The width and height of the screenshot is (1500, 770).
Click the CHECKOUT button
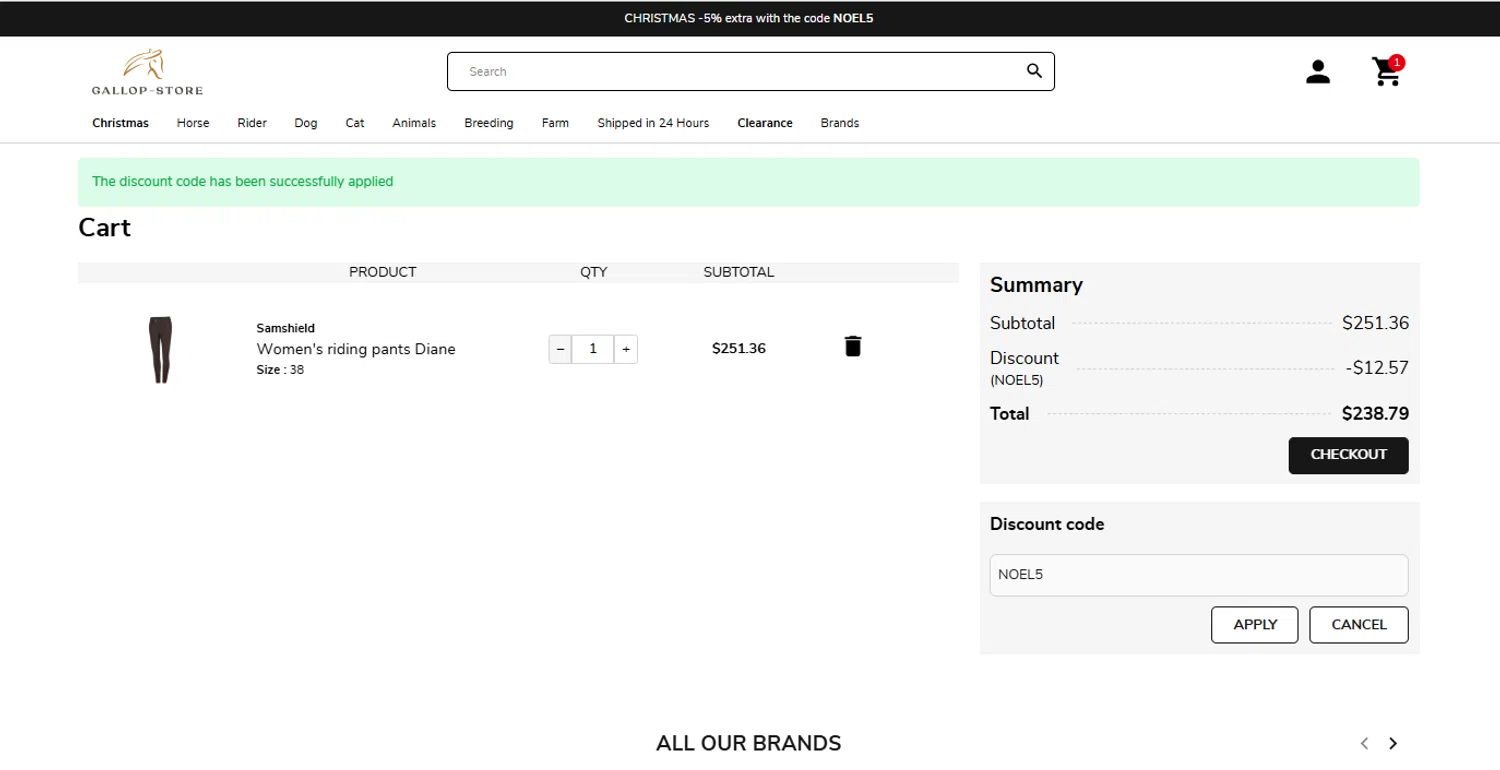(1348, 455)
